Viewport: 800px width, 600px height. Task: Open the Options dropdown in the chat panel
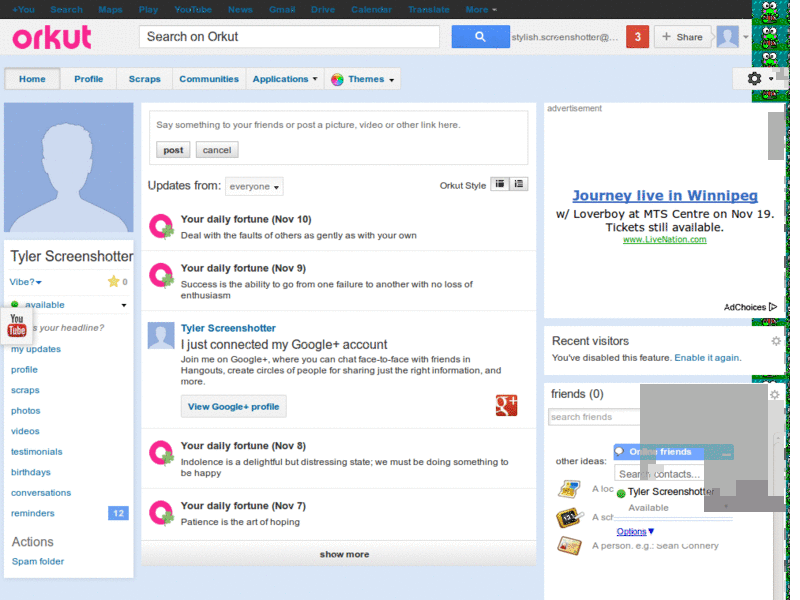click(x=635, y=532)
